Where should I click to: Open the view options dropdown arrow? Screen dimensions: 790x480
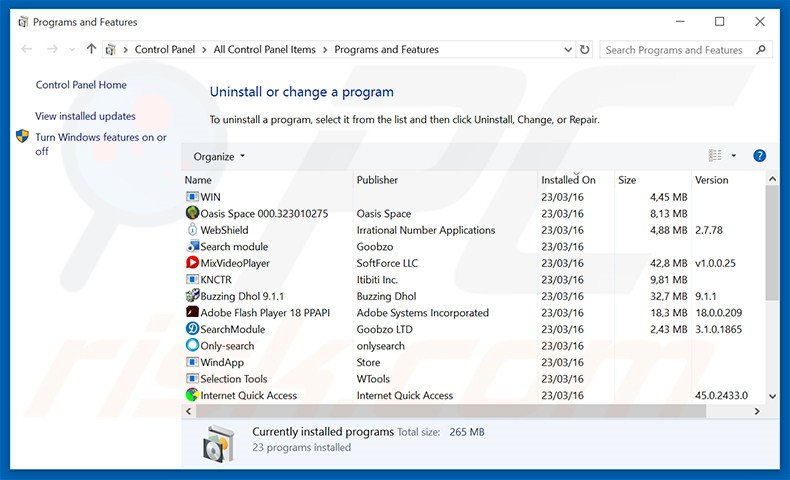(734, 156)
